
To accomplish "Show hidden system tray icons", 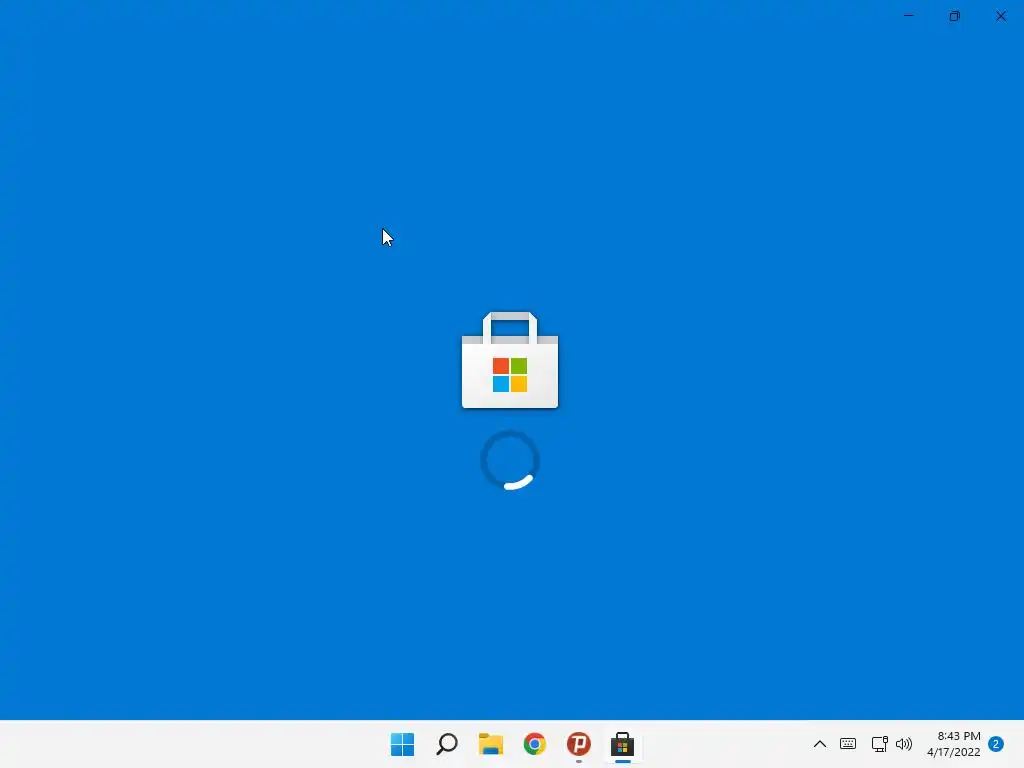I will (x=820, y=744).
